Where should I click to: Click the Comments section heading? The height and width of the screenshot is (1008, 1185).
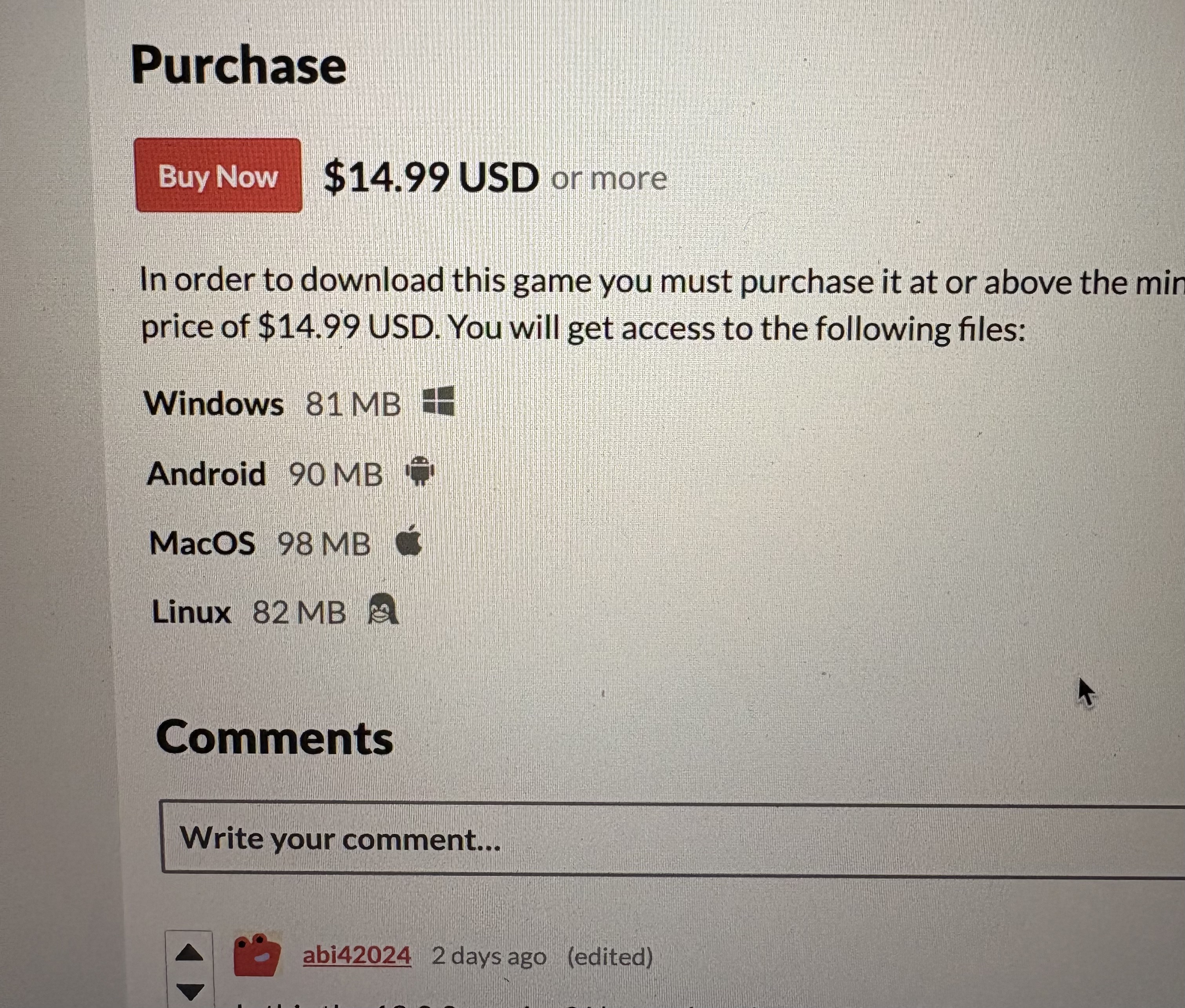click(275, 738)
